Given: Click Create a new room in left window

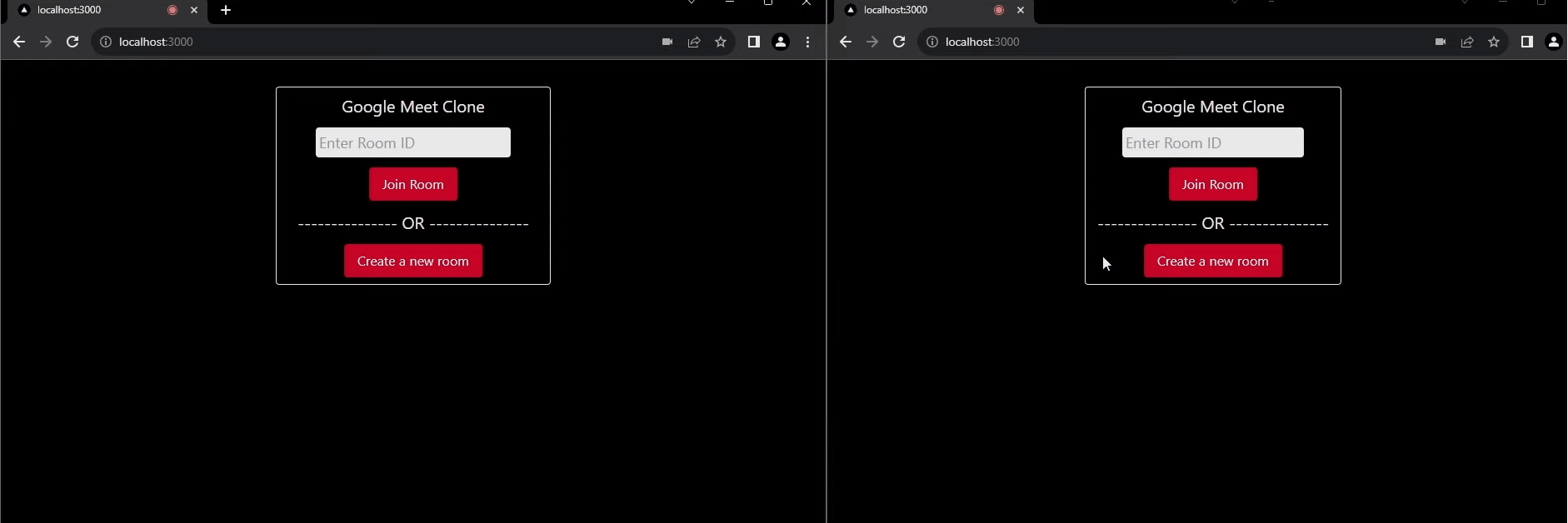Looking at the screenshot, I should (x=413, y=261).
